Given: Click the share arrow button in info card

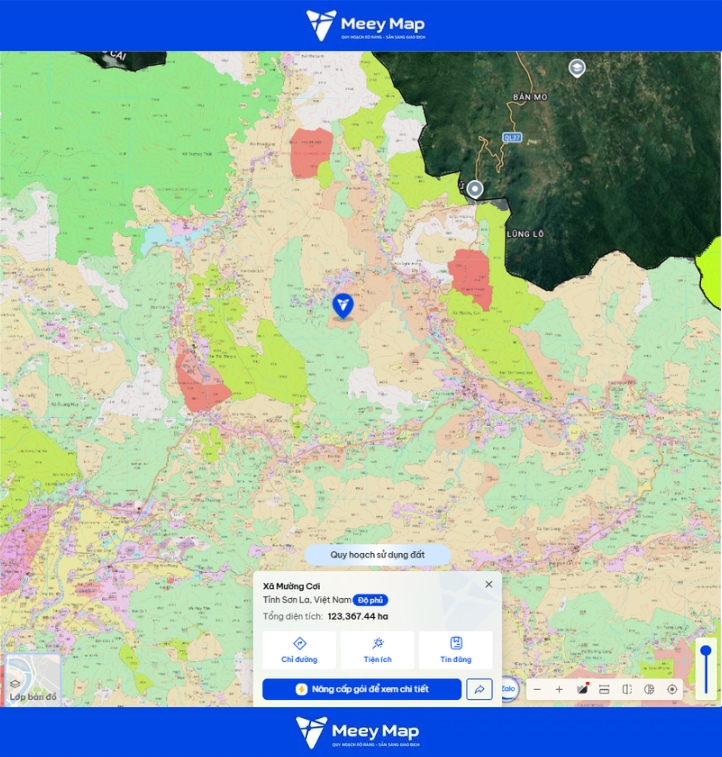Looking at the screenshot, I should click(479, 689).
